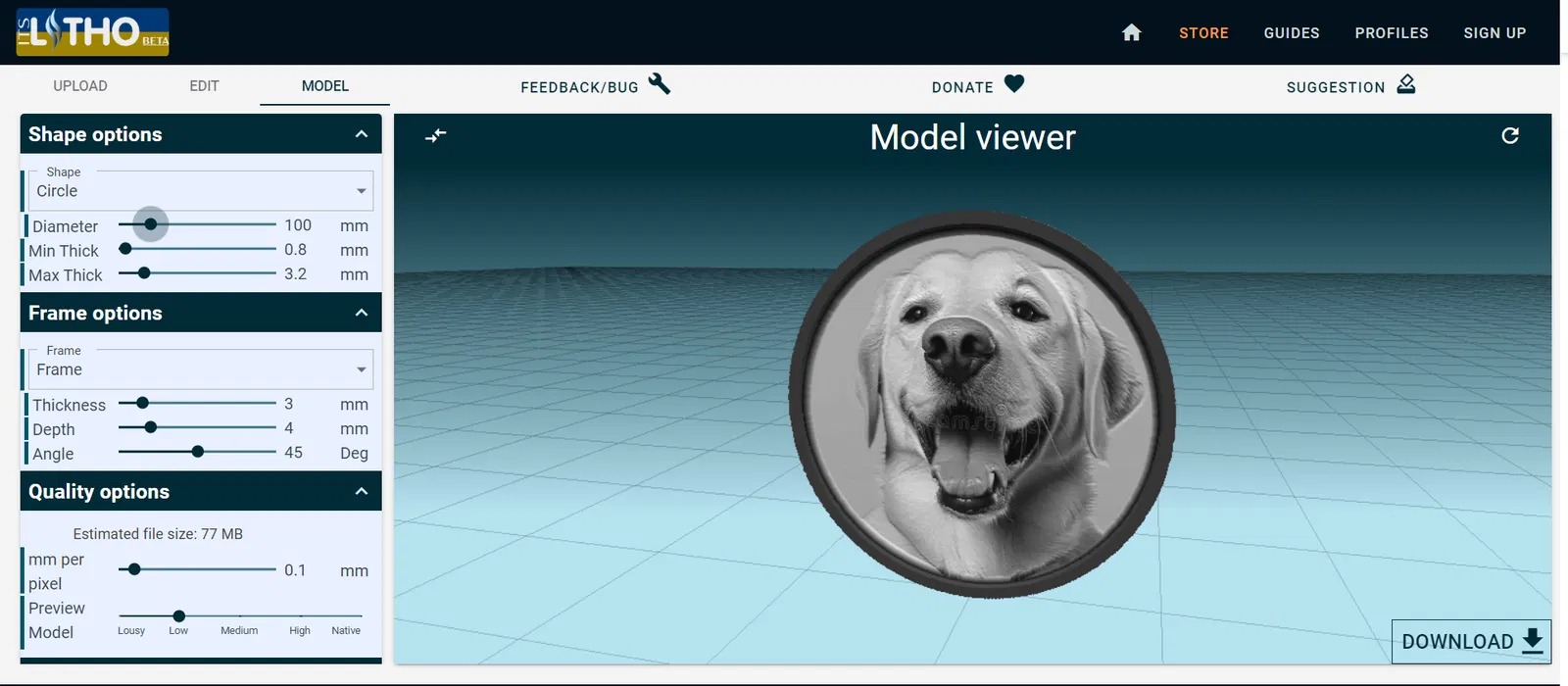Open the PROFILES page
This screenshot has height=686, width=1568.
coord(1392,33)
